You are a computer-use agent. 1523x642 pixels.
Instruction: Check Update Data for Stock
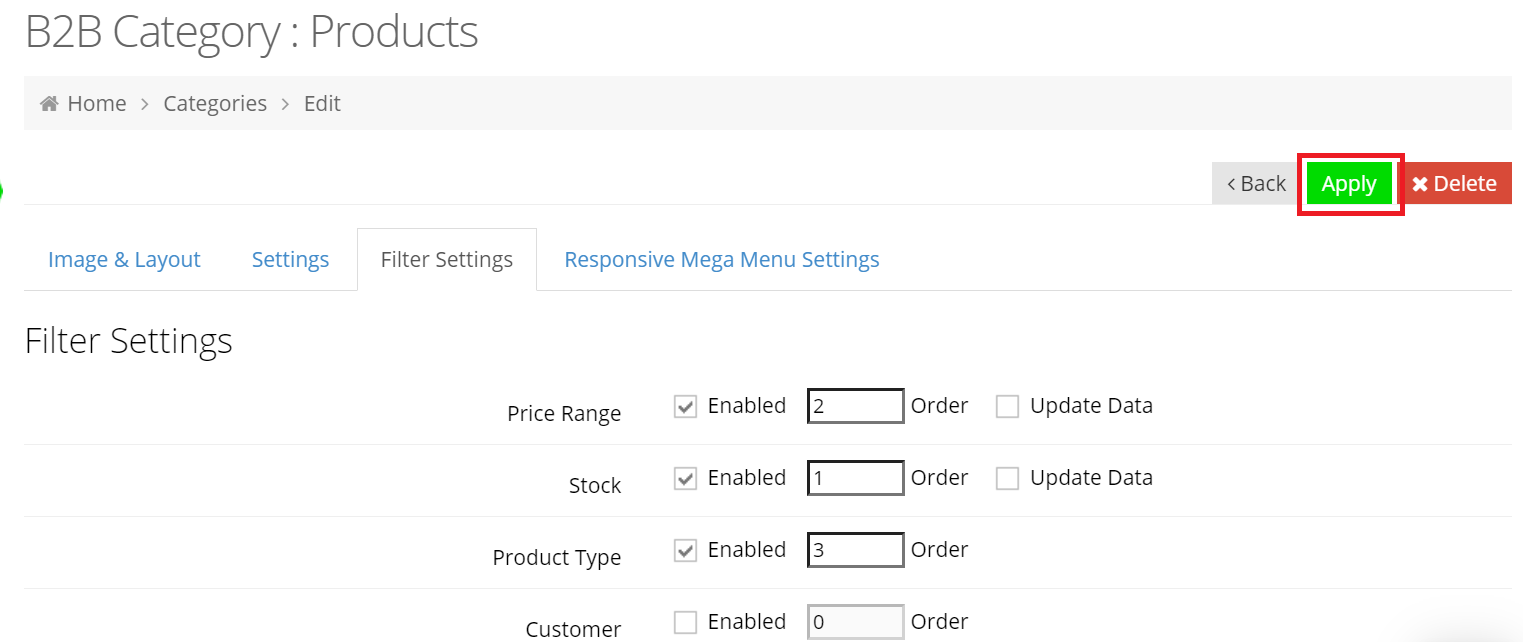point(1007,477)
